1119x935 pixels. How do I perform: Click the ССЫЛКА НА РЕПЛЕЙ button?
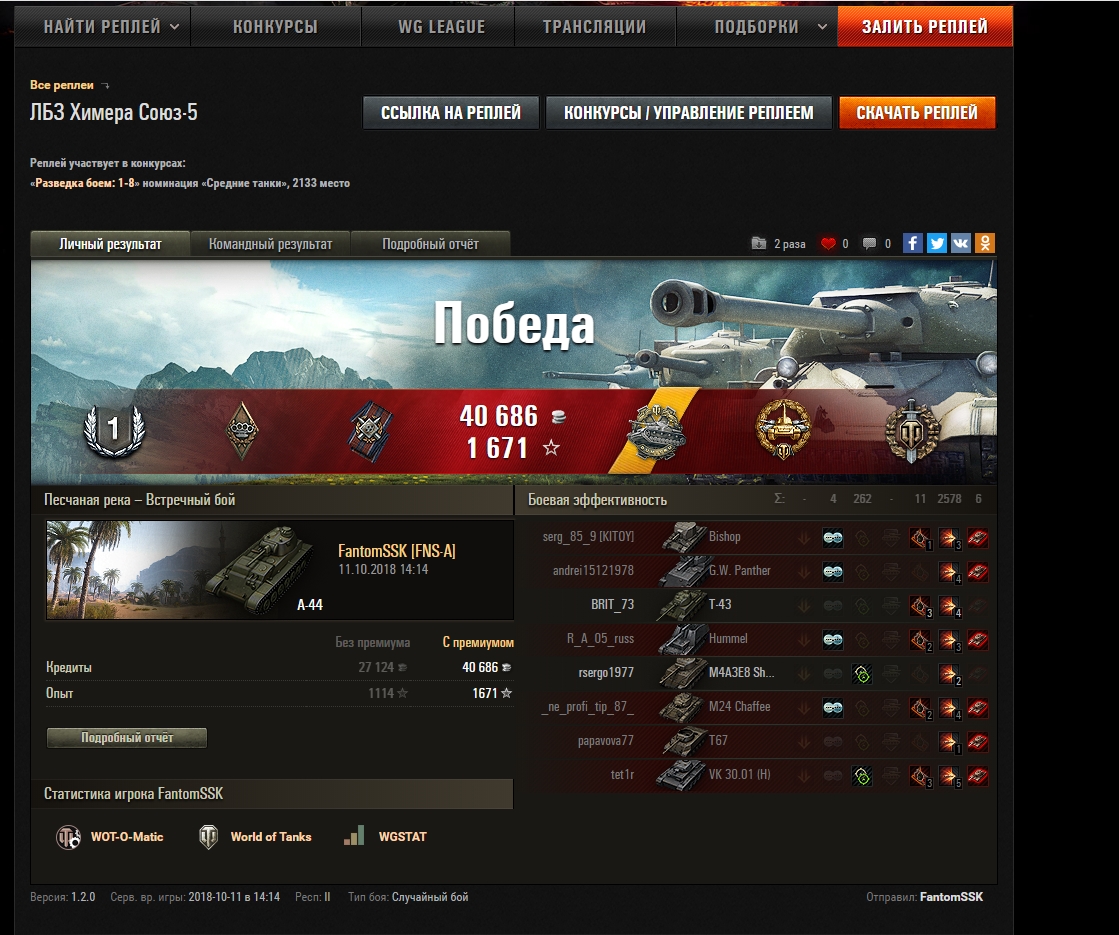point(450,113)
